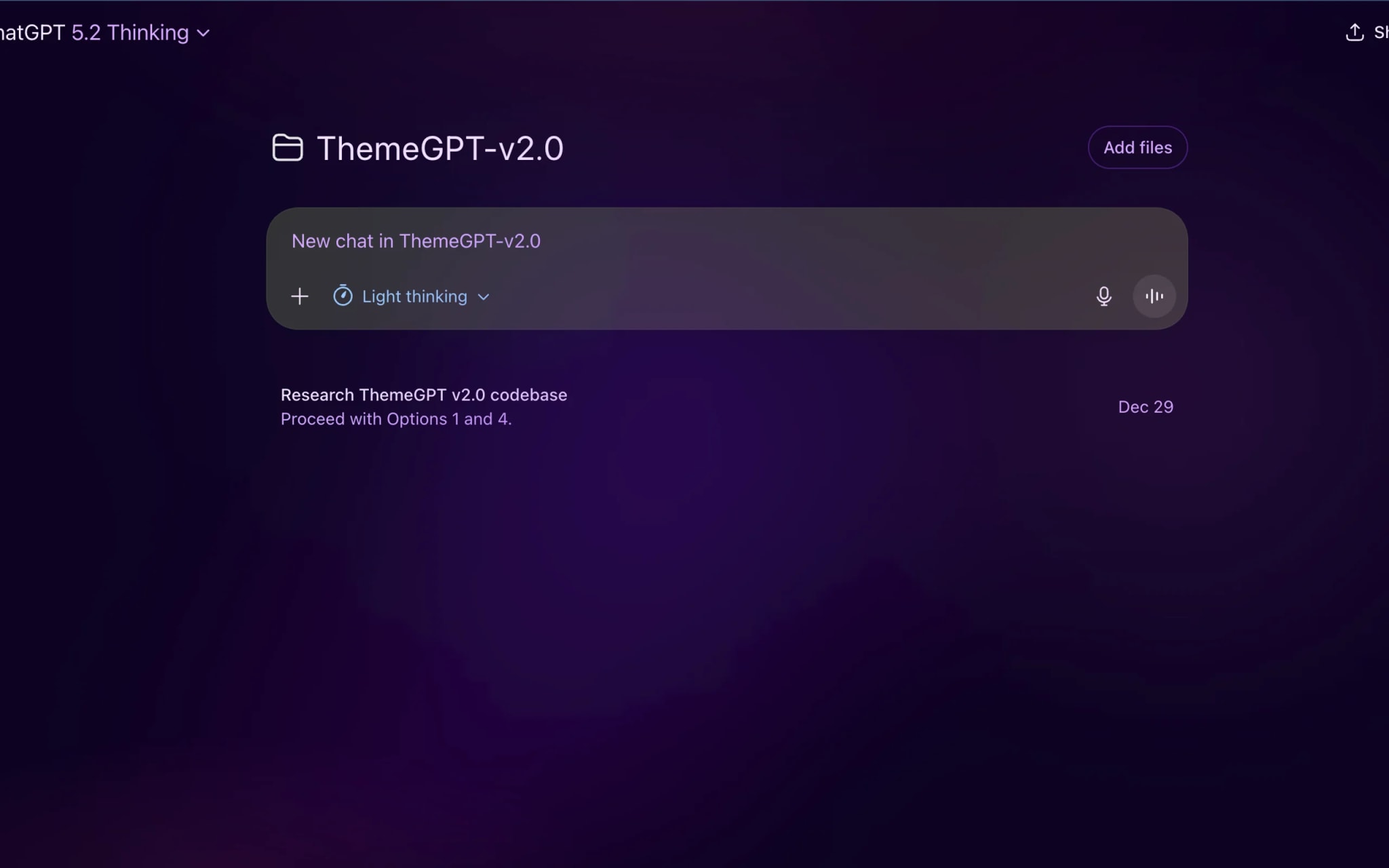
Task: Start dictation with the microphone icon
Action: [1103, 296]
